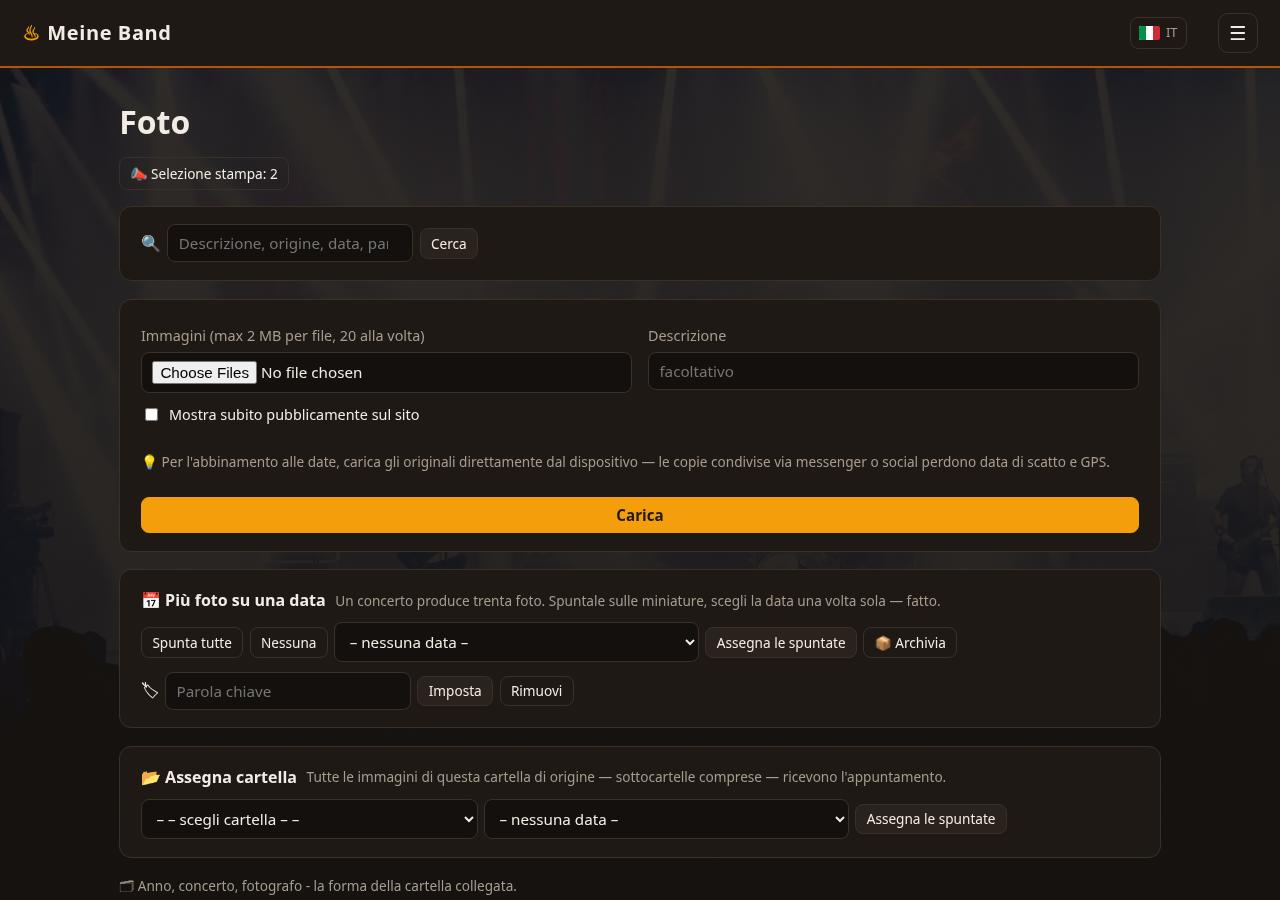This screenshot has width=1280, height=900.
Task: Click Assegna le spuntate beside Archivia
Action: tap(781, 643)
